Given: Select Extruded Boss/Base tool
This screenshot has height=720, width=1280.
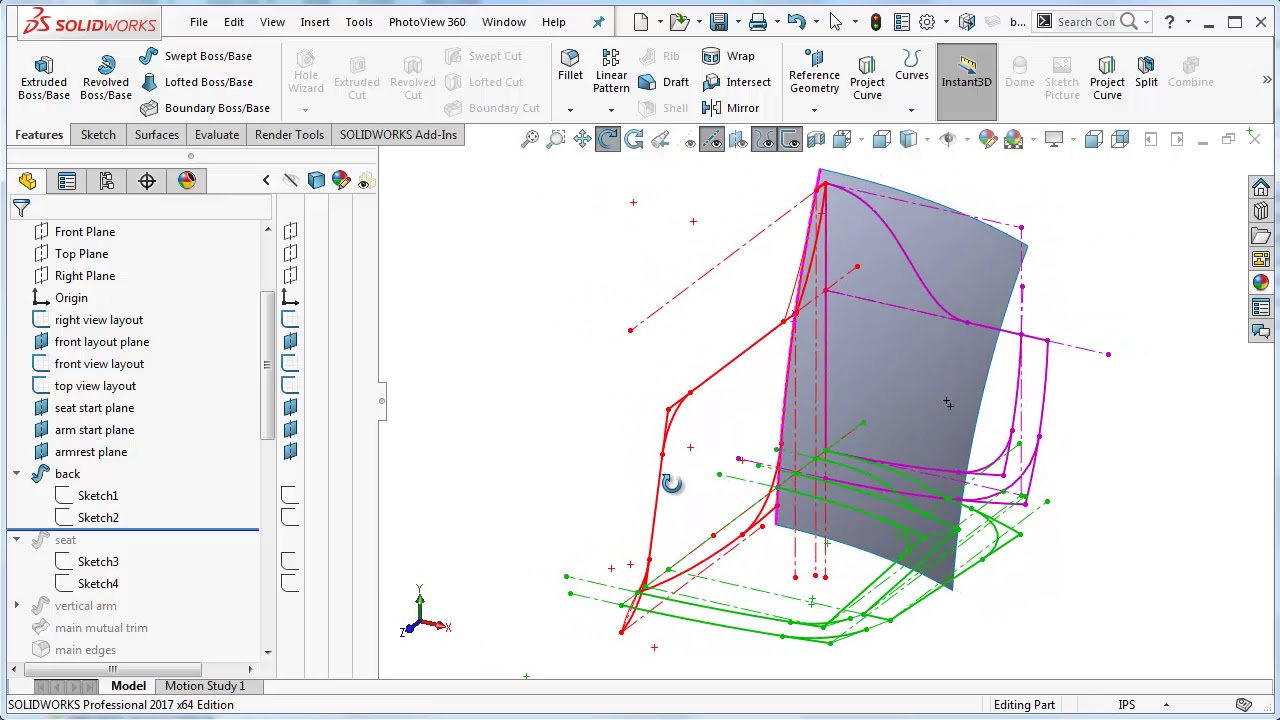Looking at the screenshot, I should pyautogui.click(x=44, y=78).
